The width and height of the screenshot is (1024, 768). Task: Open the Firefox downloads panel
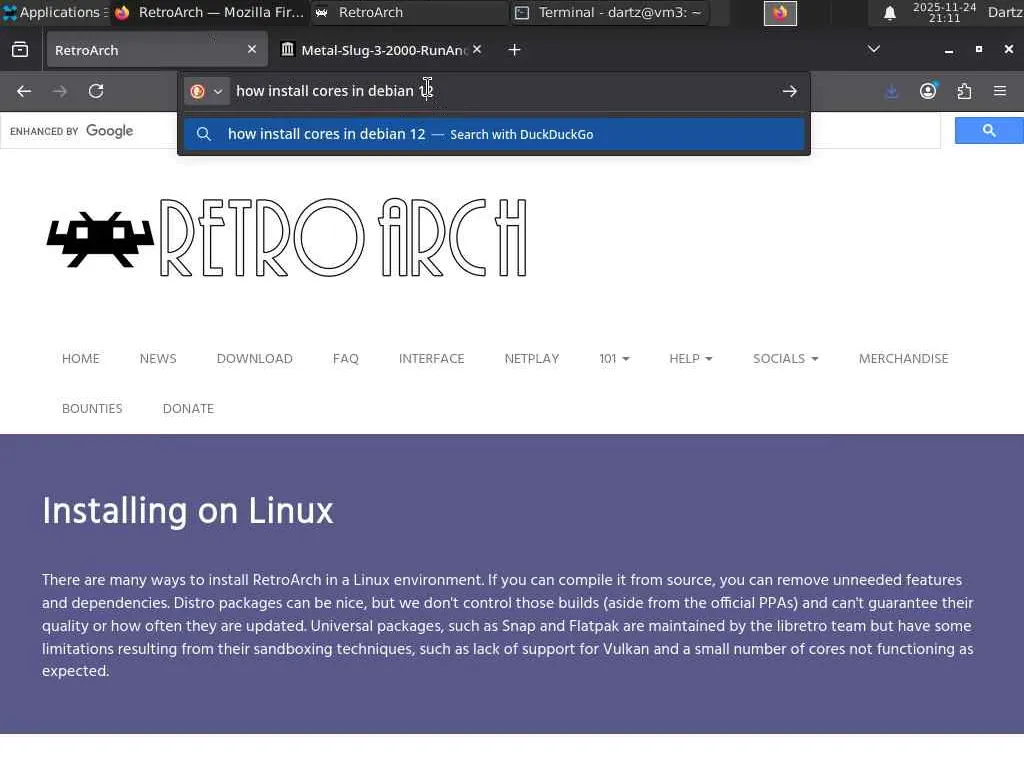coord(891,91)
